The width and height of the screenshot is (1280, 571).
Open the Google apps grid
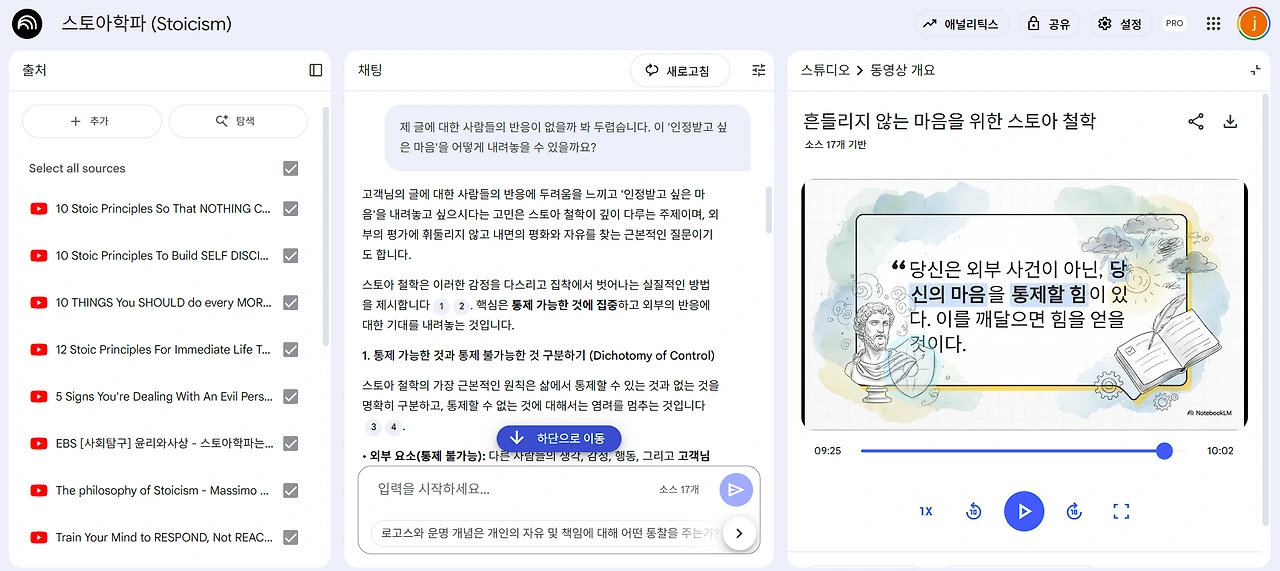pyautogui.click(x=1213, y=23)
